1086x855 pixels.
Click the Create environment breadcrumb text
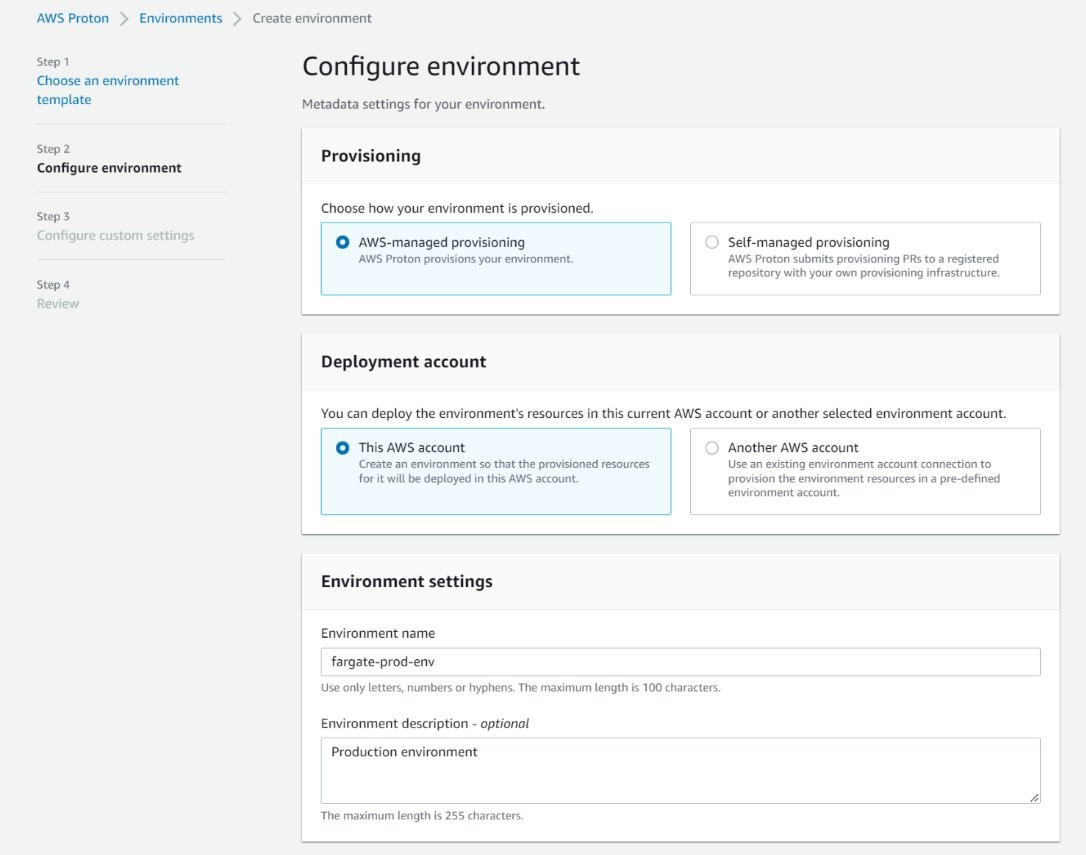(x=312, y=19)
